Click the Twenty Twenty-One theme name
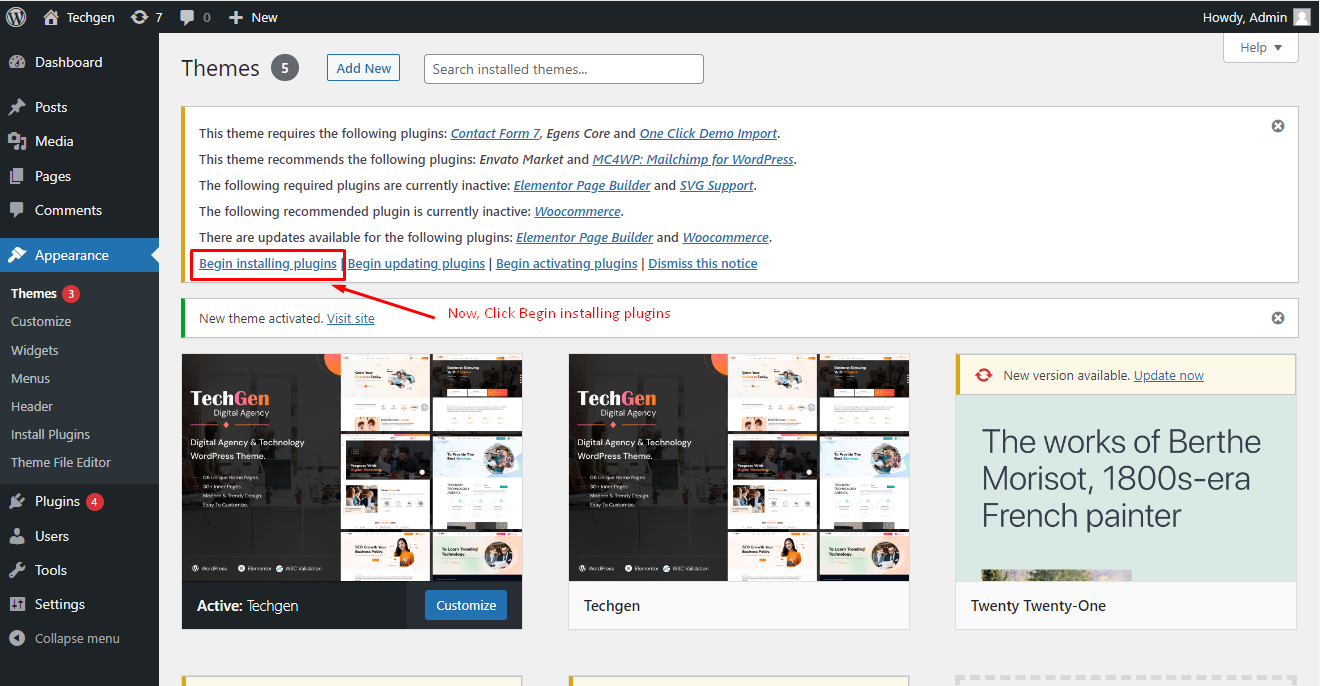The height and width of the screenshot is (686, 1320). coord(1038,605)
